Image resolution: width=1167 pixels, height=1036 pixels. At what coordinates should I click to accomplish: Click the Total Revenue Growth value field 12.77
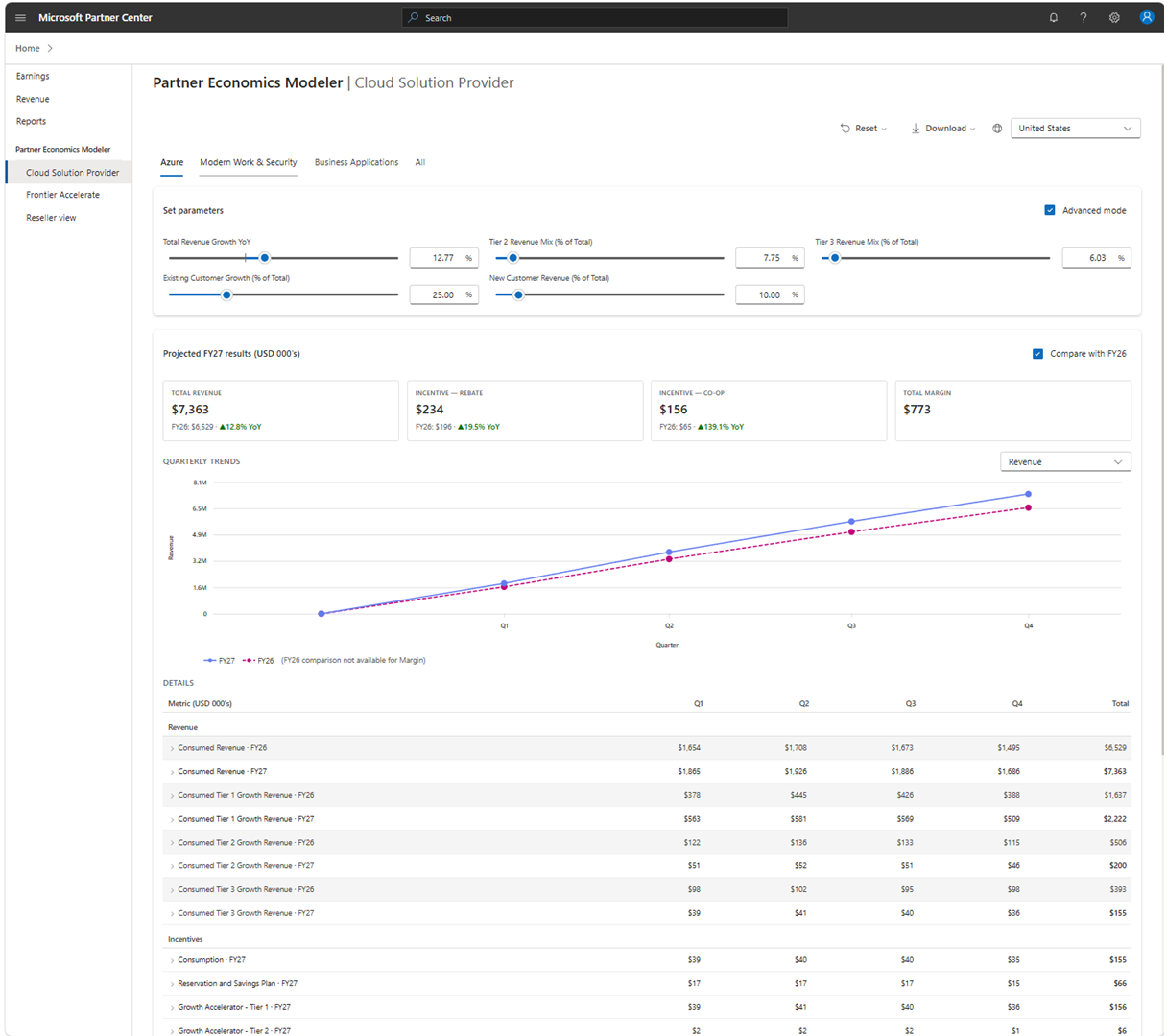tap(443, 258)
